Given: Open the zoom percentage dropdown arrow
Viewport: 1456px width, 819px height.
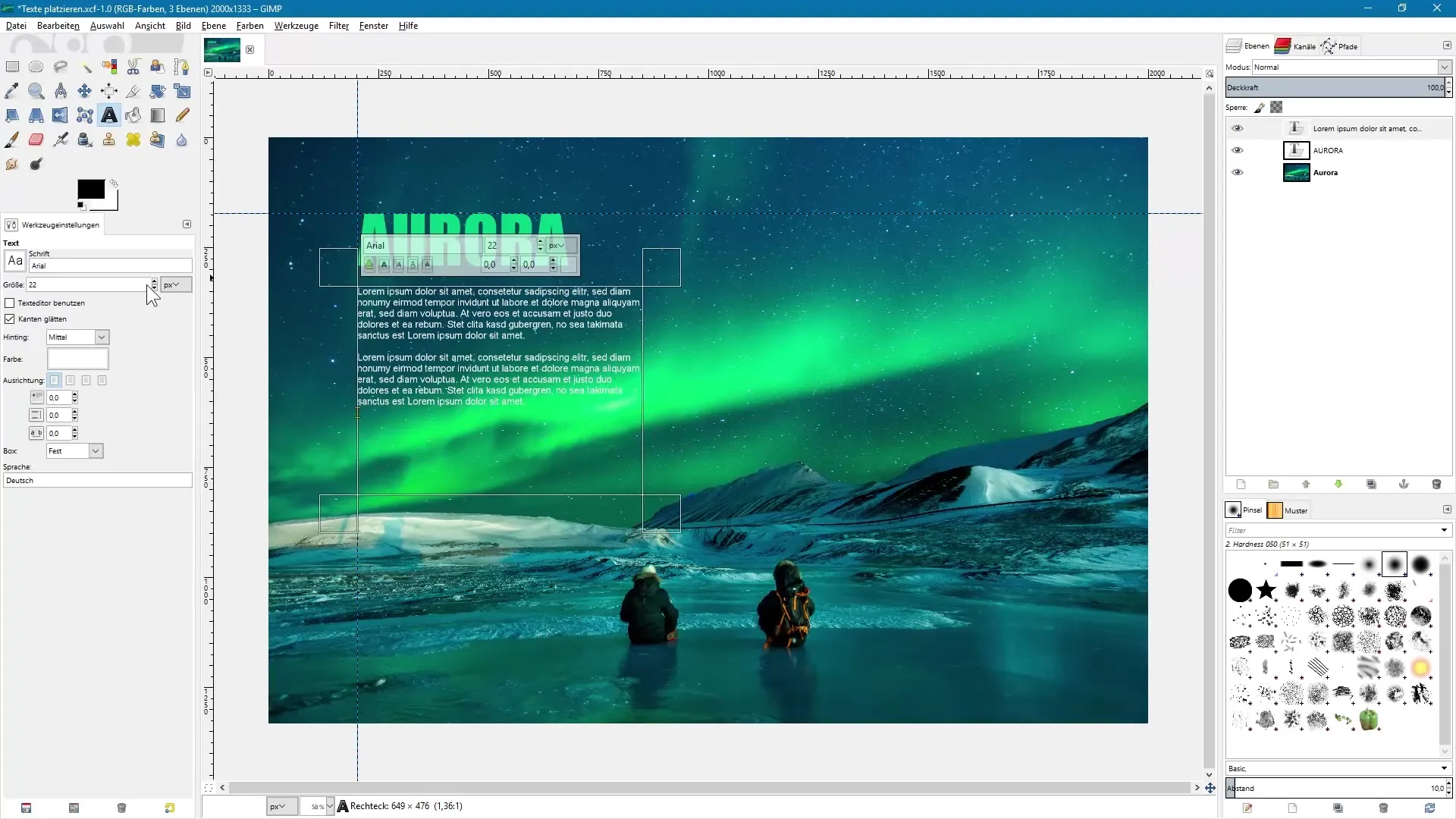Looking at the screenshot, I should tap(330, 806).
